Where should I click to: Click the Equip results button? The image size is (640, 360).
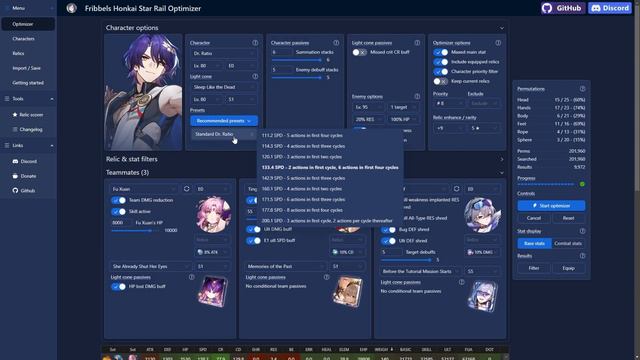point(569,268)
